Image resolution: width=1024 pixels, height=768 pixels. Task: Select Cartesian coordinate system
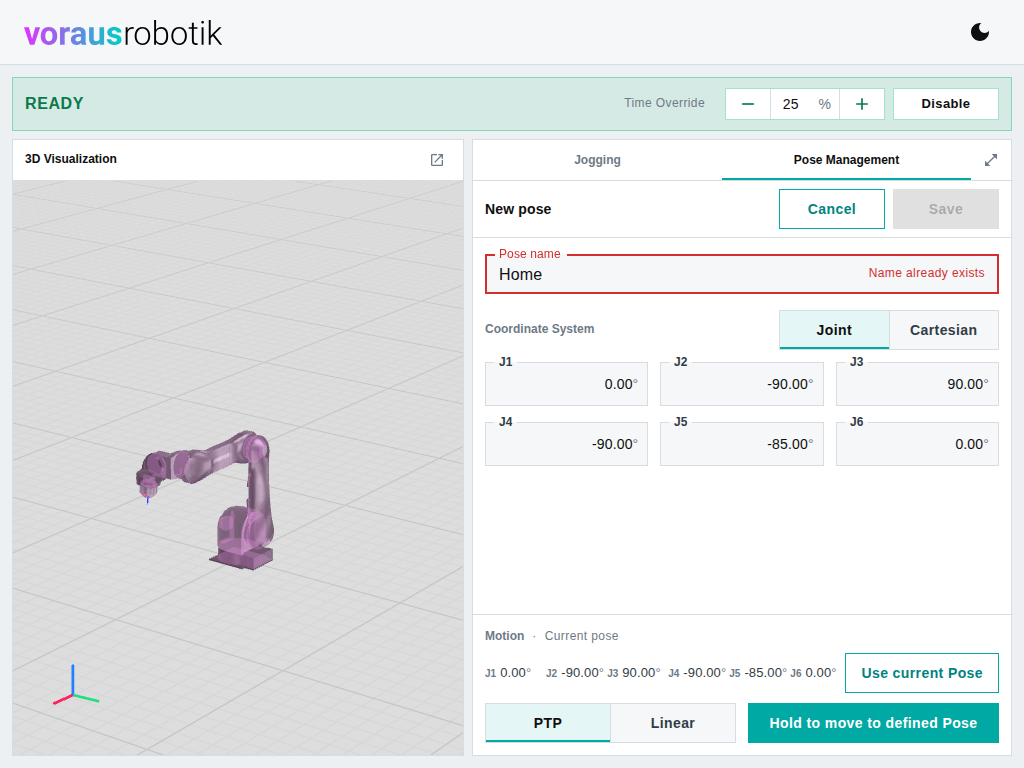coord(943,330)
